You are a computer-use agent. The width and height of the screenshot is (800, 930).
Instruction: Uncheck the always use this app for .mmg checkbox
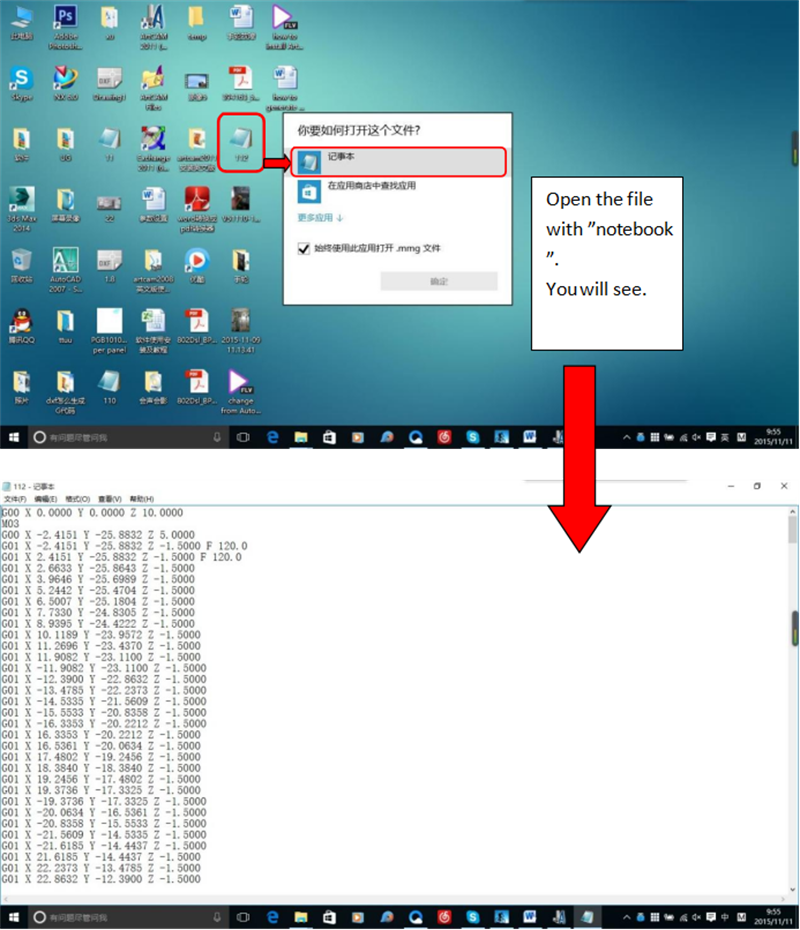pyautogui.click(x=305, y=249)
